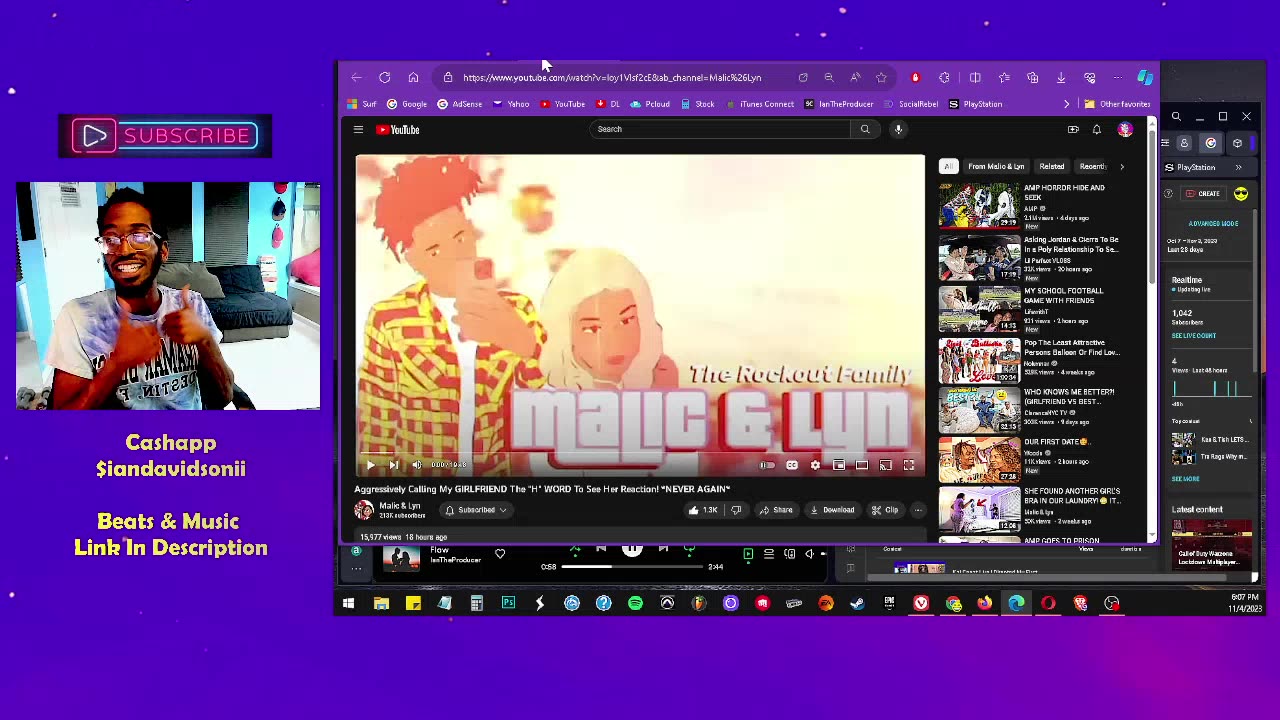The height and width of the screenshot is (720, 1280).
Task: Toggle closed captions in YouTube player
Action: click(792, 465)
